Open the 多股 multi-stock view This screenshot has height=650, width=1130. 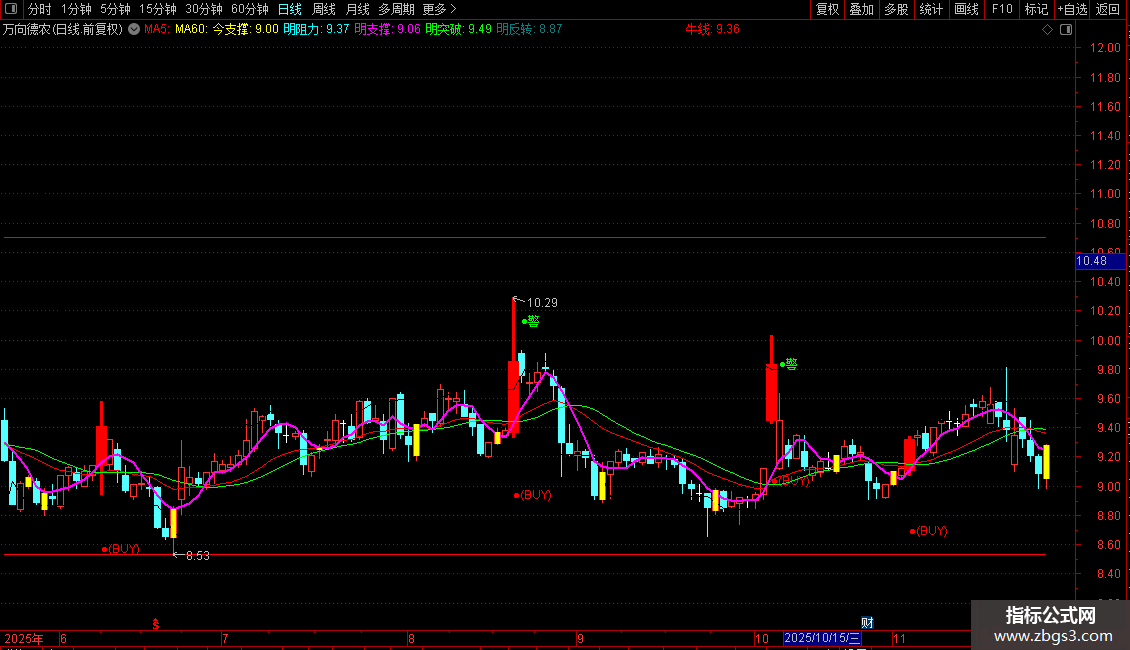896,9
